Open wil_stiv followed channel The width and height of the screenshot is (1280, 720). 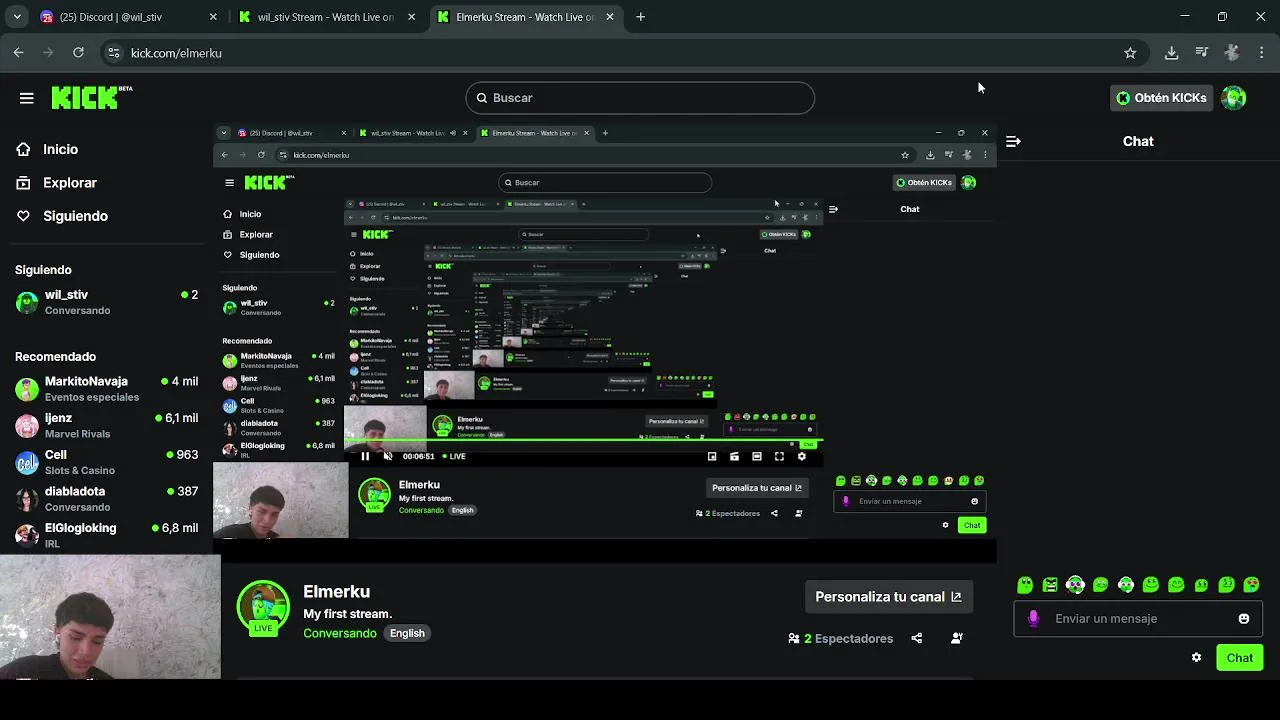(107, 302)
